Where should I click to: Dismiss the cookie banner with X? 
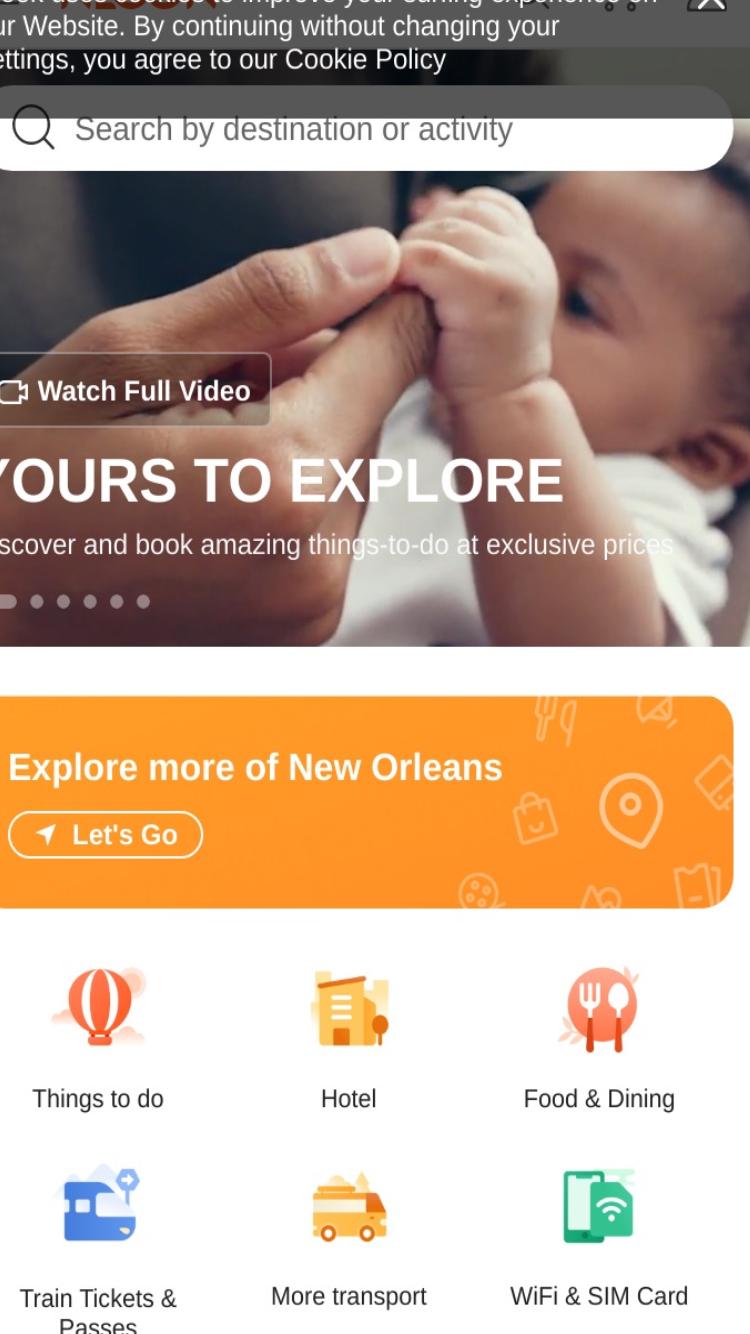(709, 5)
